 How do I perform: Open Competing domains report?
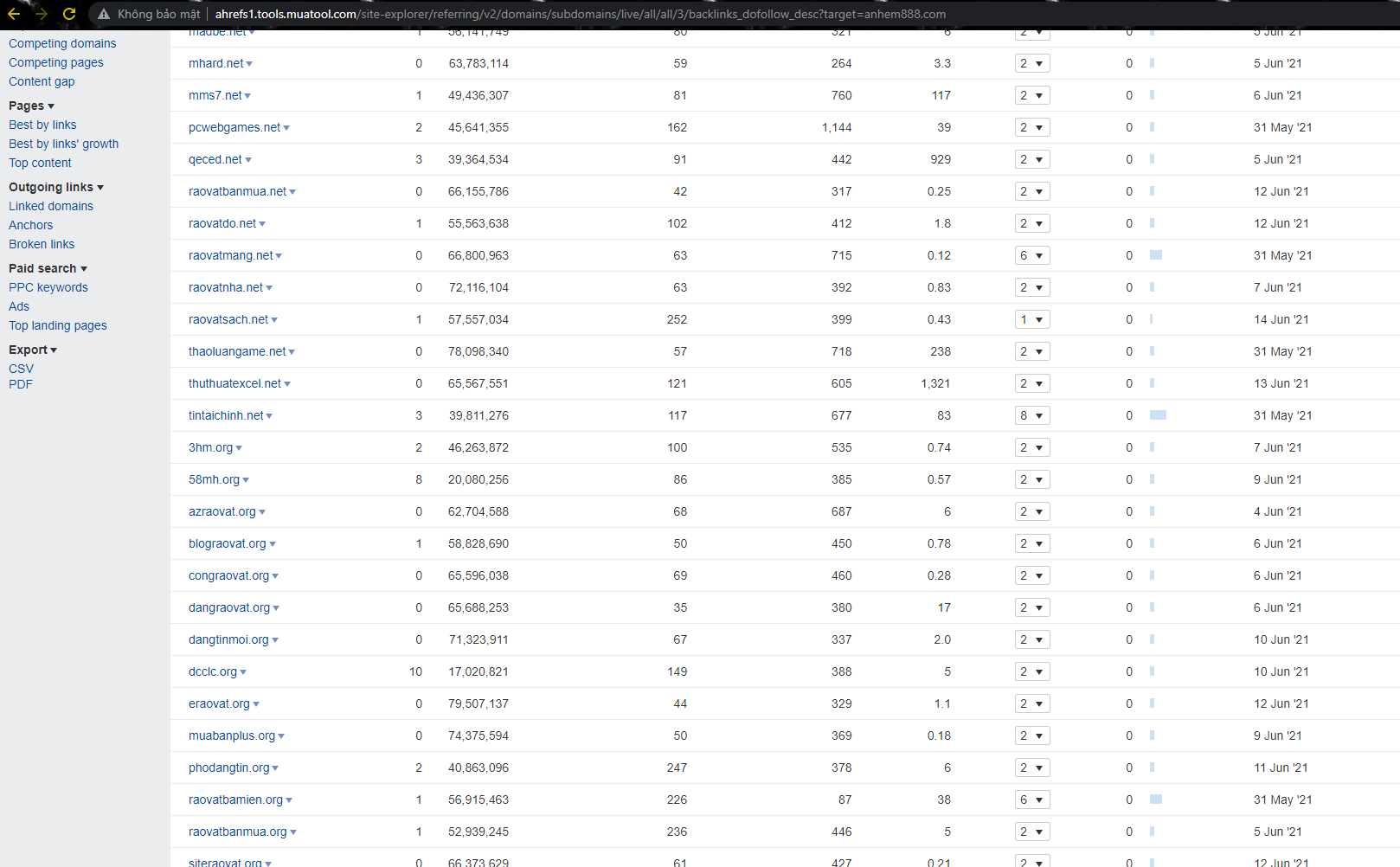point(62,43)
